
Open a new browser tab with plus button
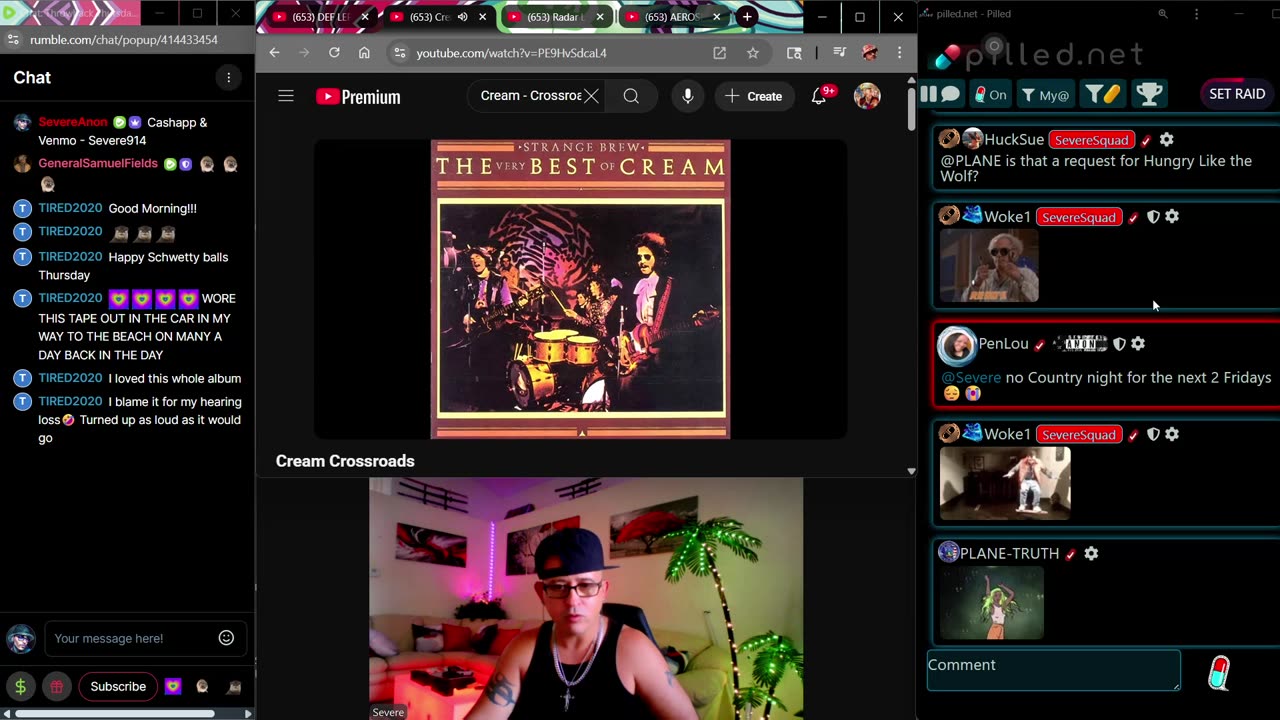point(747,17)
